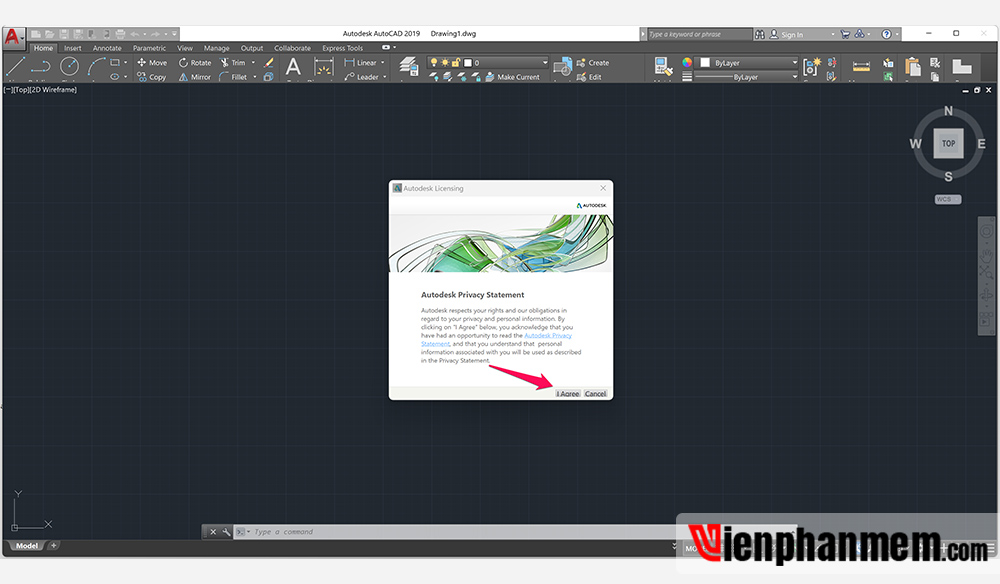The image size is (1000, 584).
Task: Select the Dimension tool
Action: (x=323, y=67)
